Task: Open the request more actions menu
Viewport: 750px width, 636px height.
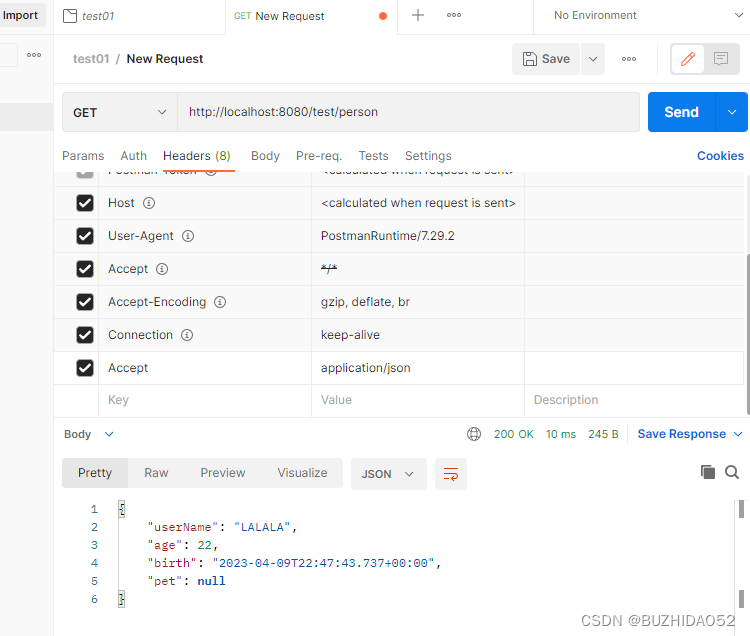Action: point(629,59)
